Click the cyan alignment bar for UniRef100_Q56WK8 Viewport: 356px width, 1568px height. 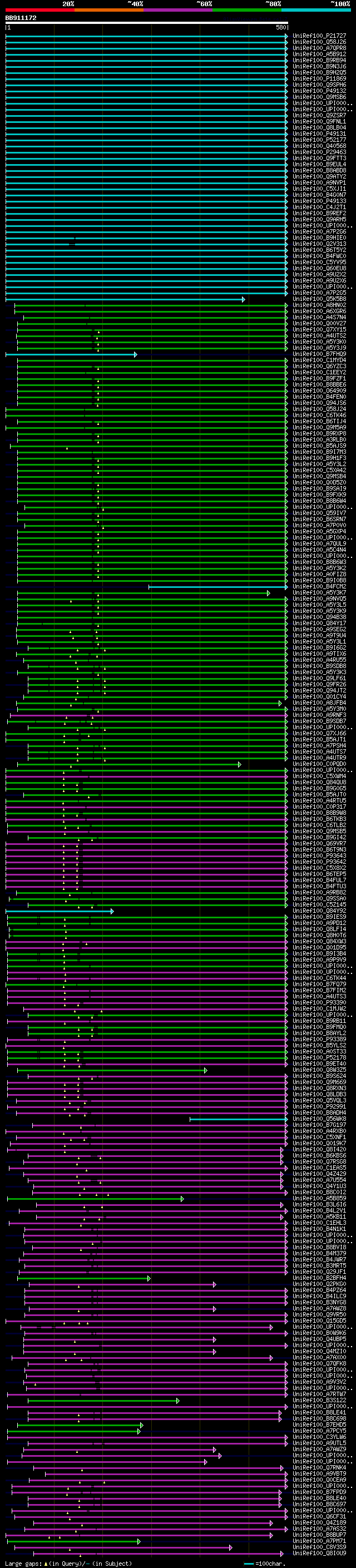pyautogui.click(x=239, y=1119)
